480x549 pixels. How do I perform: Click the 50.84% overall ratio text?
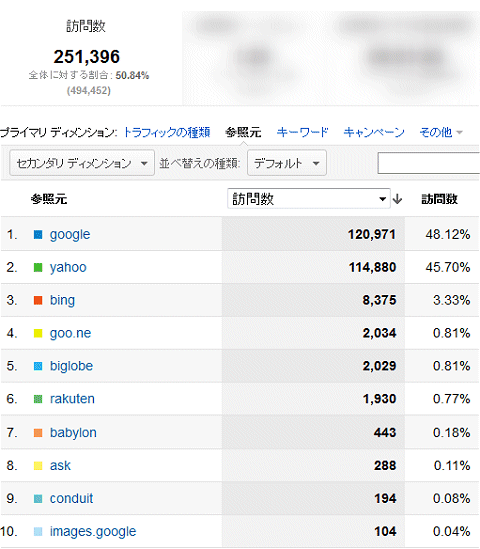pos(132,75)
